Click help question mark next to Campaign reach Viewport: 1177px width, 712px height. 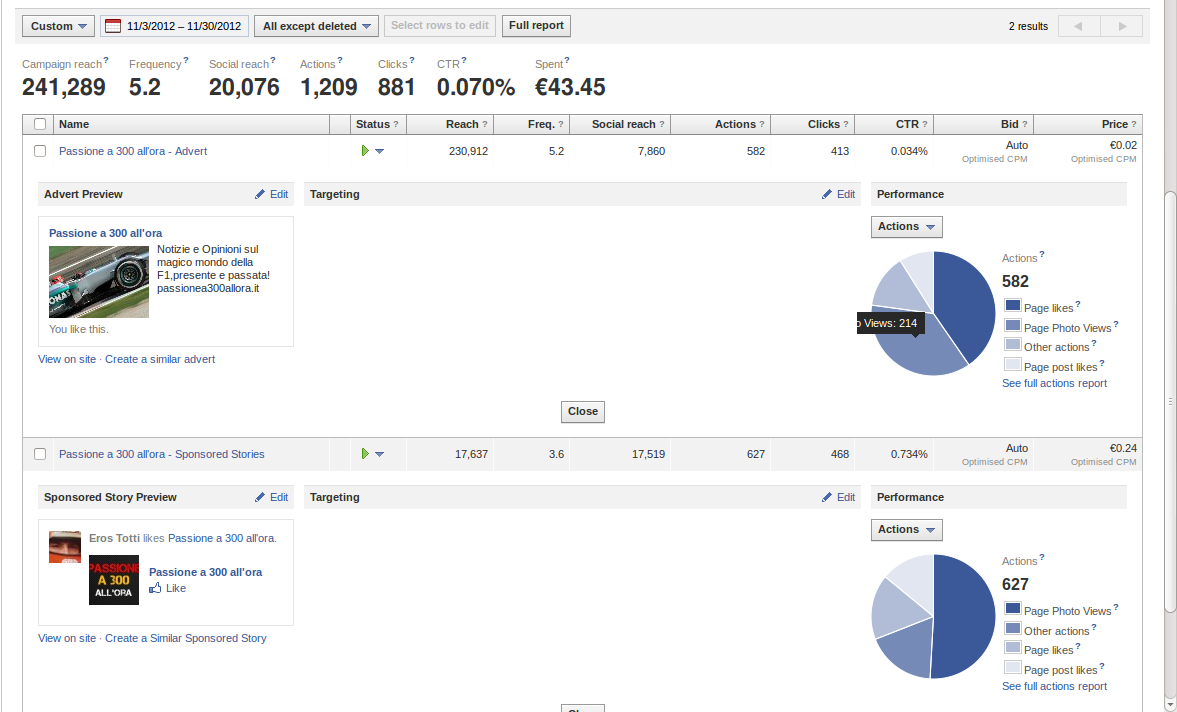106,61
